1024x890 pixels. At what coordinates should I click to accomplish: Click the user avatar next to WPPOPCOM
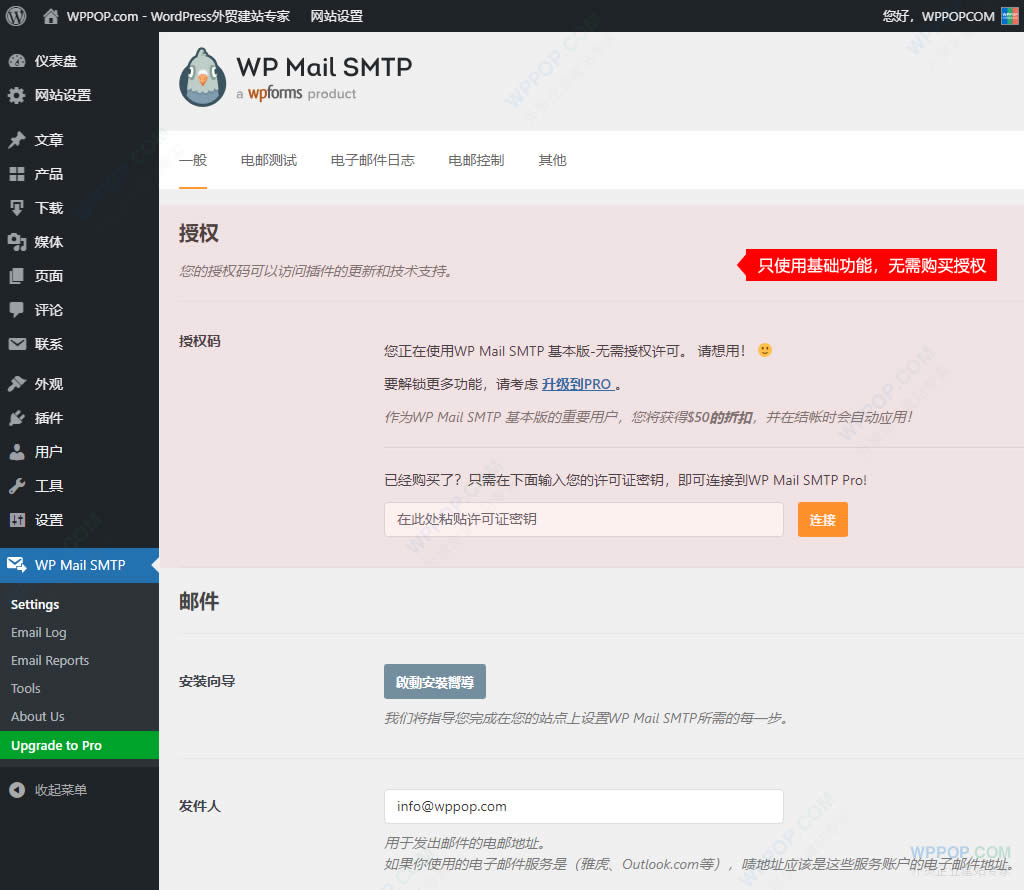(1010, 16)
